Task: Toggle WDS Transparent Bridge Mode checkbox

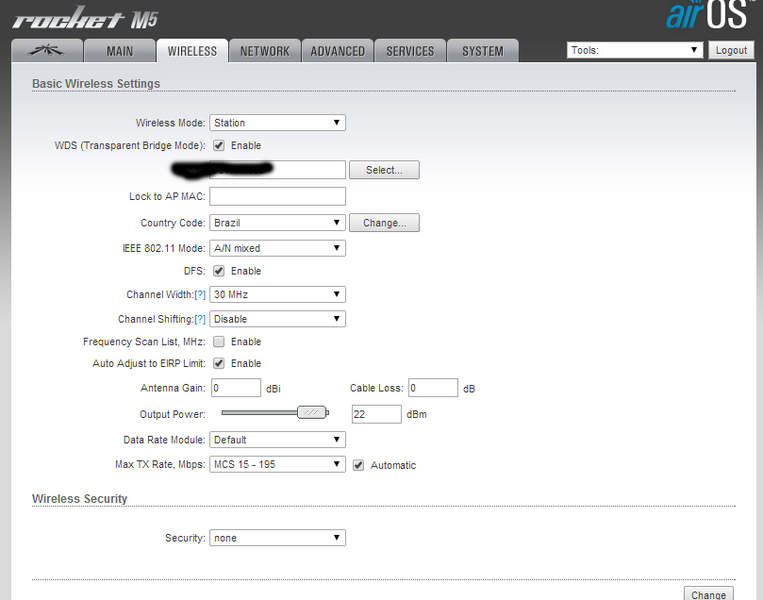Action: [x=219, y=145]
